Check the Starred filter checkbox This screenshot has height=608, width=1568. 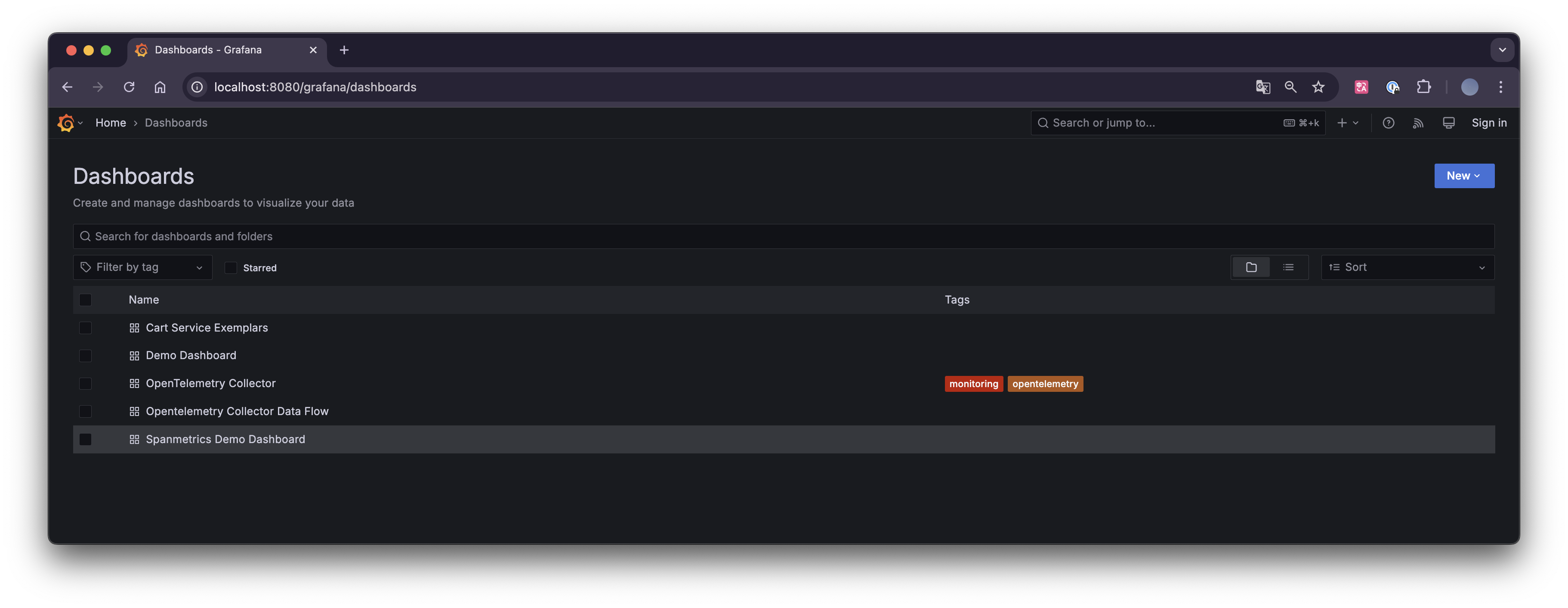coord(231,268)
